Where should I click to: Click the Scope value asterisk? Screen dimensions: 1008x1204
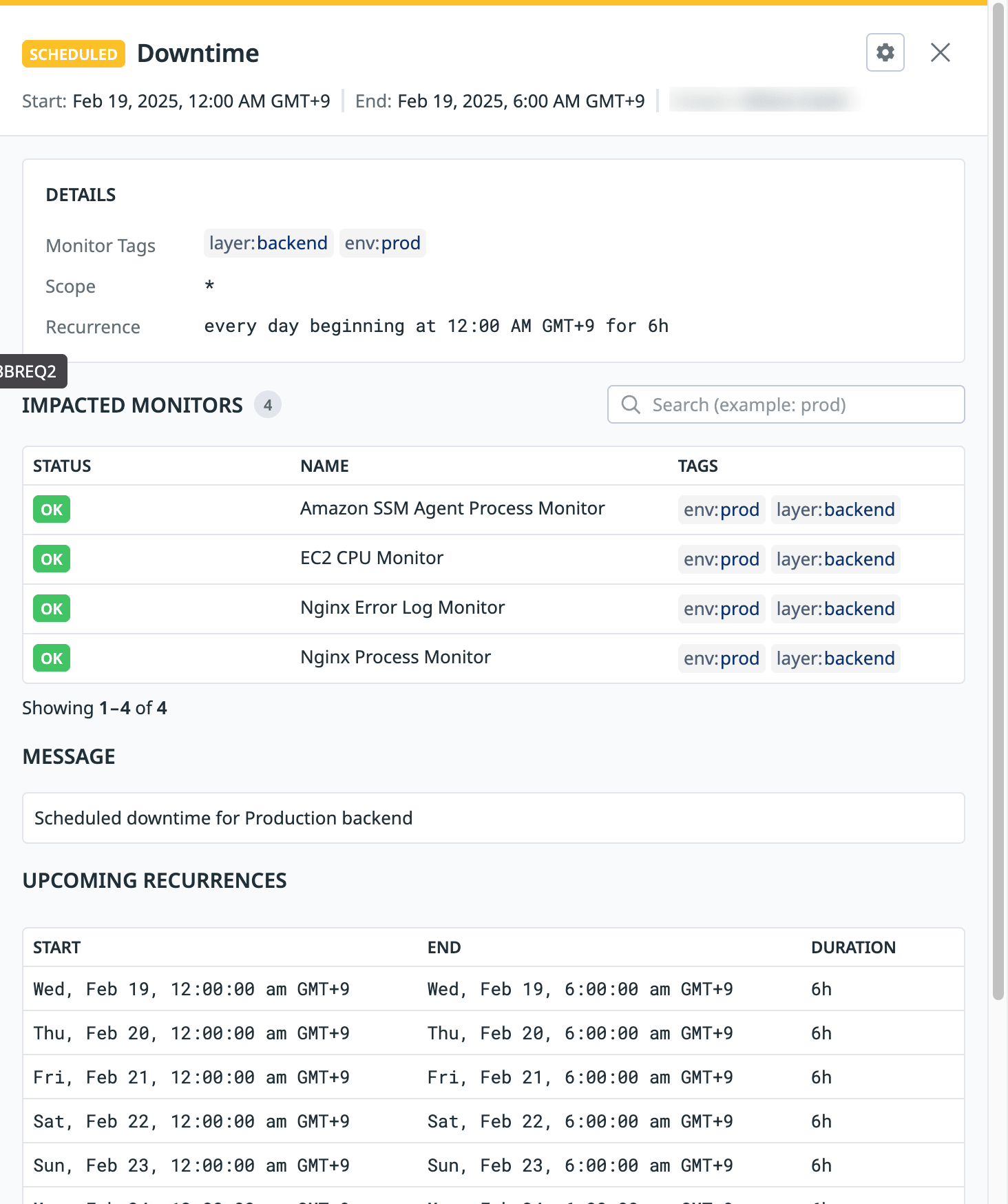click(x=209, y=285)
